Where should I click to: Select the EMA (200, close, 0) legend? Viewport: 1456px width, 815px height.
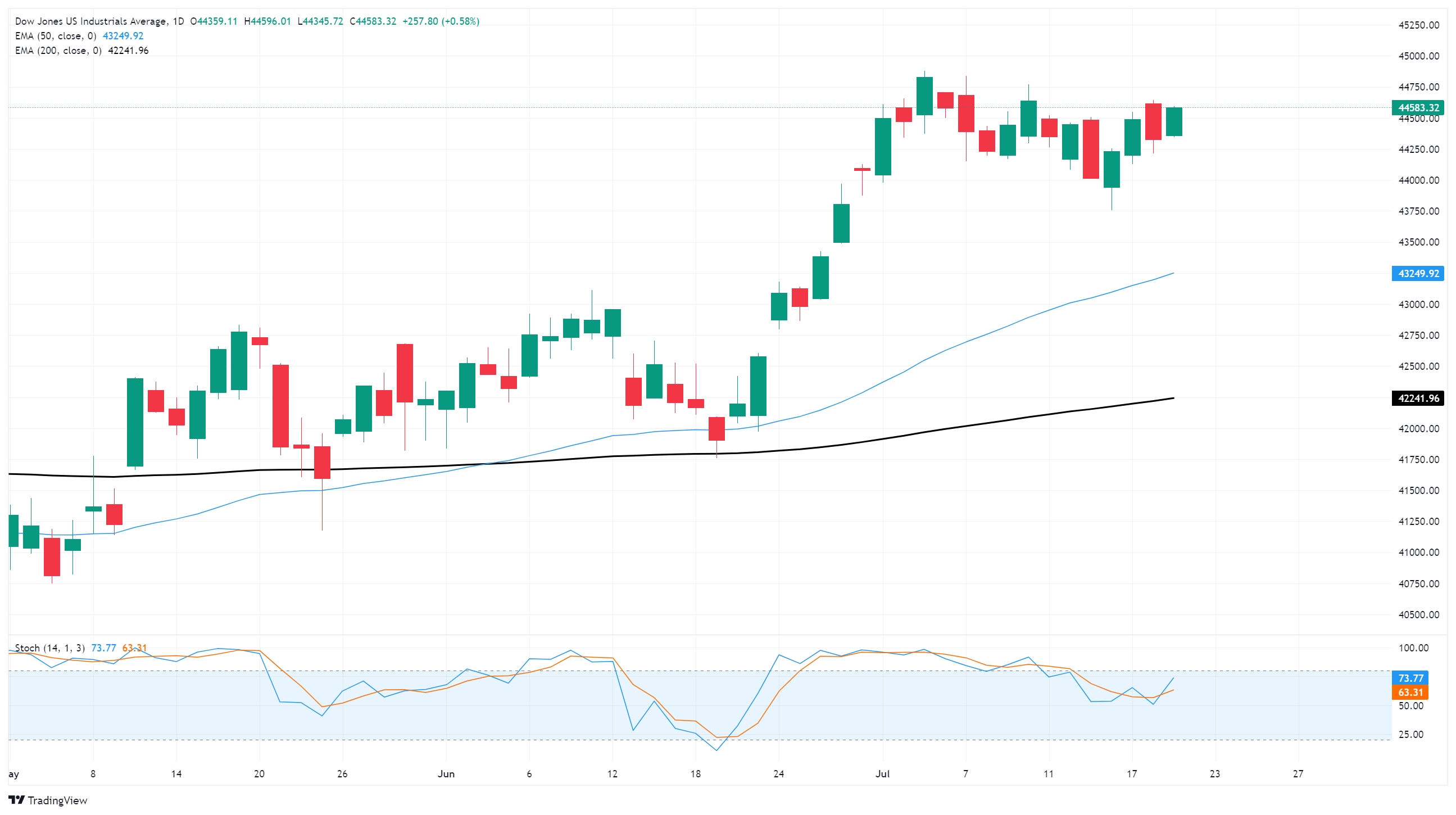tap(58, 51)
